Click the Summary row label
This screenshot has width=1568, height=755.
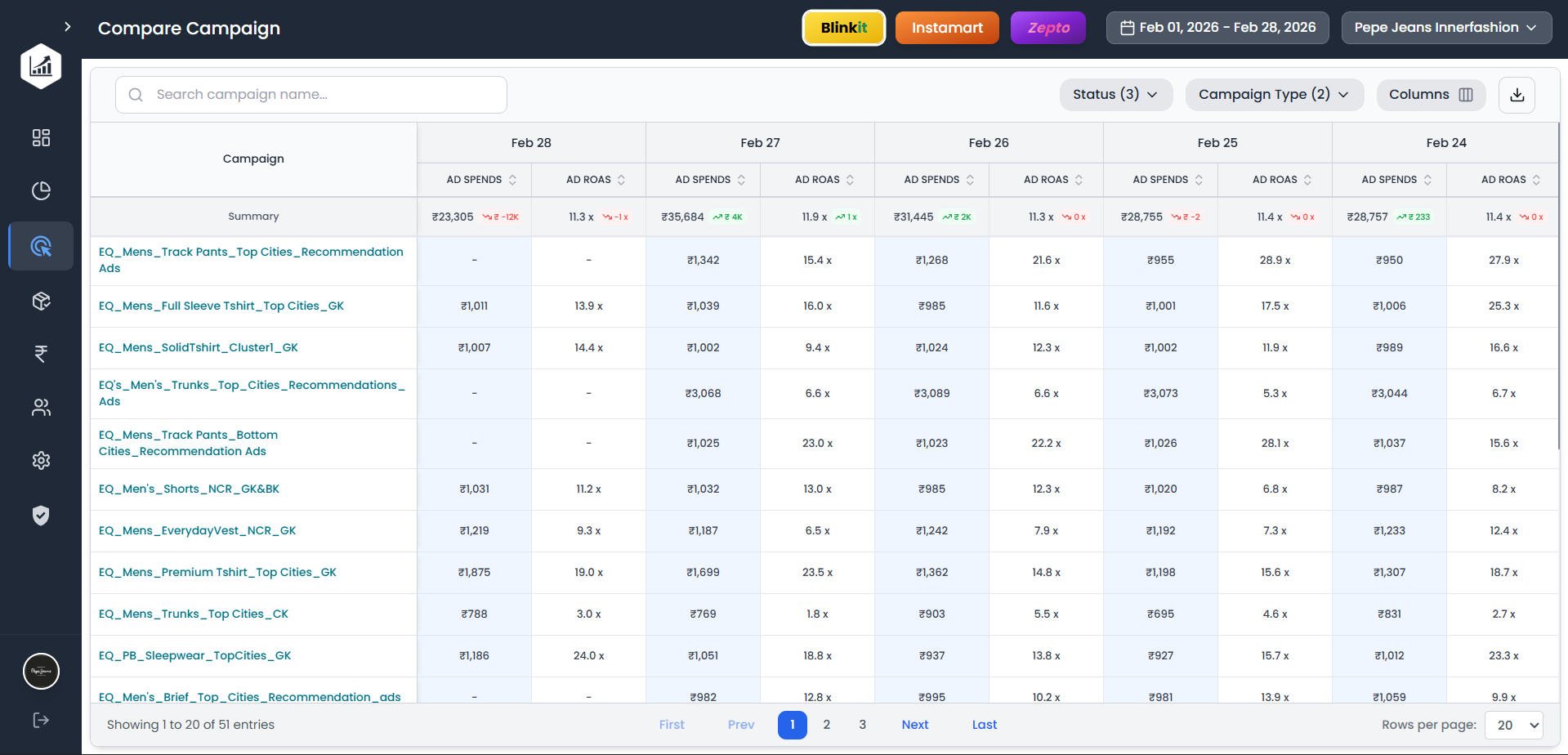pos(253,217)
